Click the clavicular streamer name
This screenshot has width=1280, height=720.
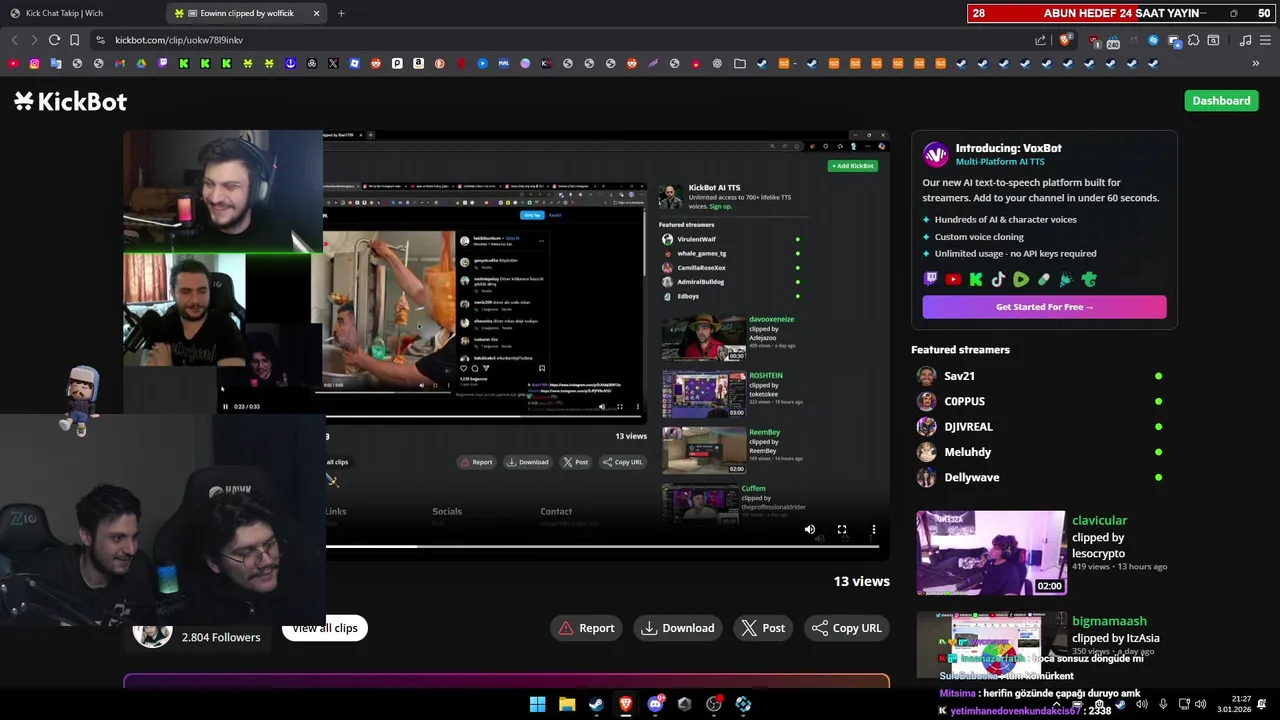coord(1099,520)
